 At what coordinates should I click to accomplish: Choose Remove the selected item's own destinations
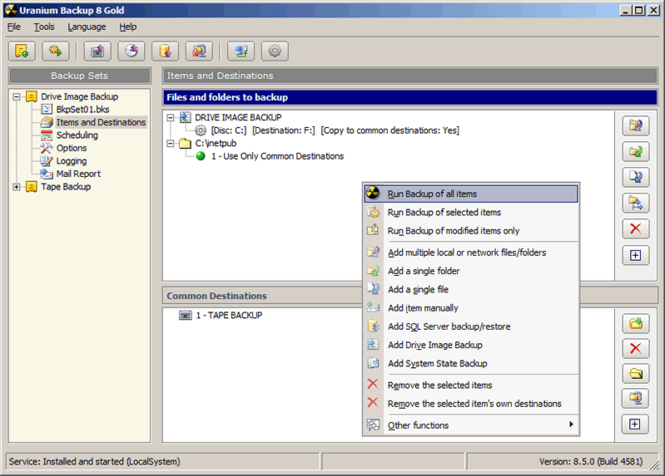point(471,403)
